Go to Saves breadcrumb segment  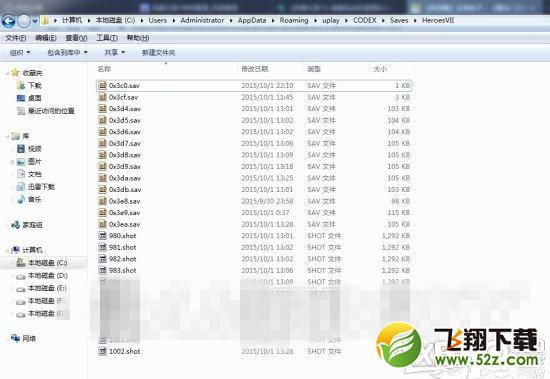tap(399, 20)
